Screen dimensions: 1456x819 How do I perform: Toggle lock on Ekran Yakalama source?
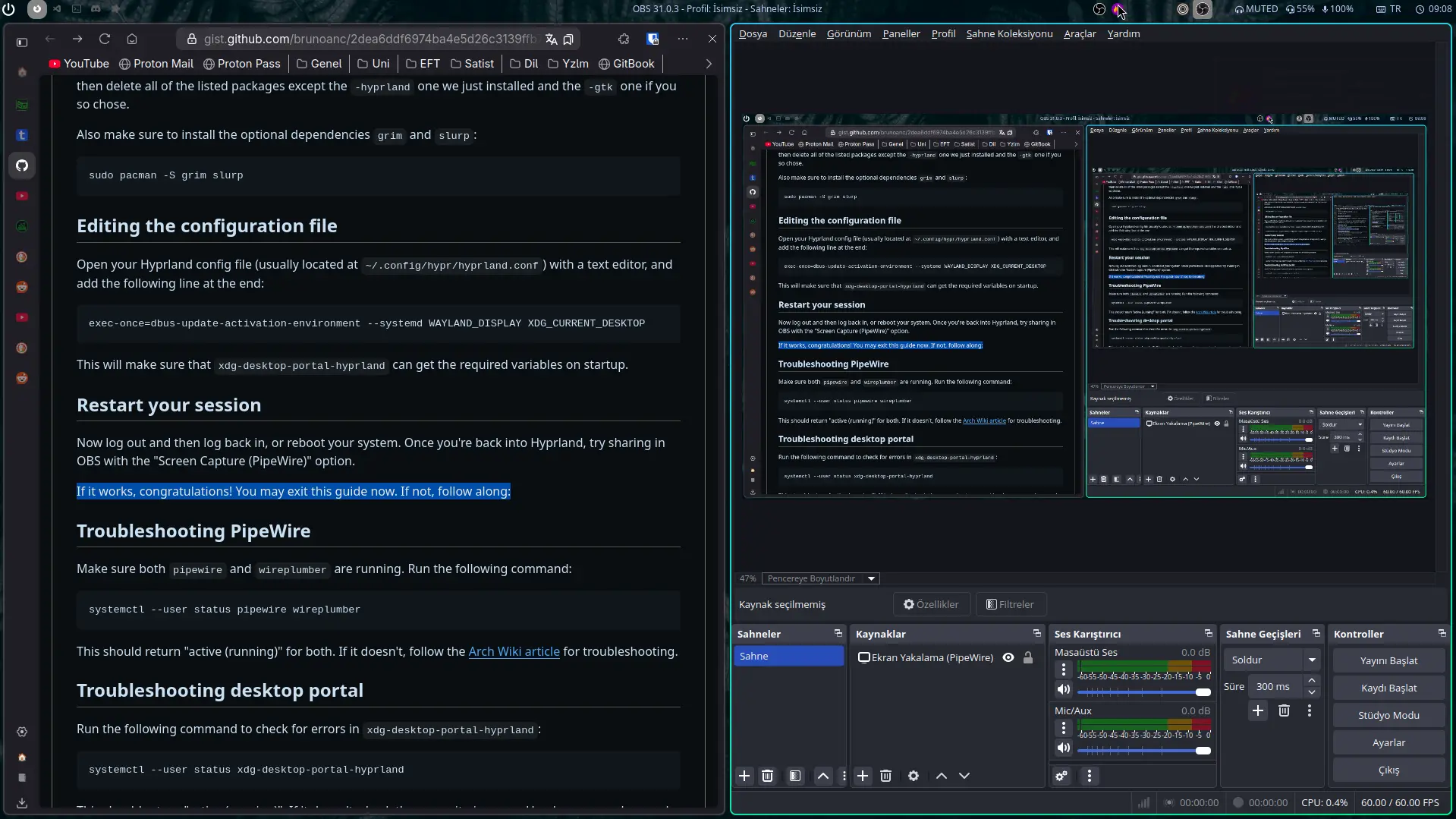1028,657
